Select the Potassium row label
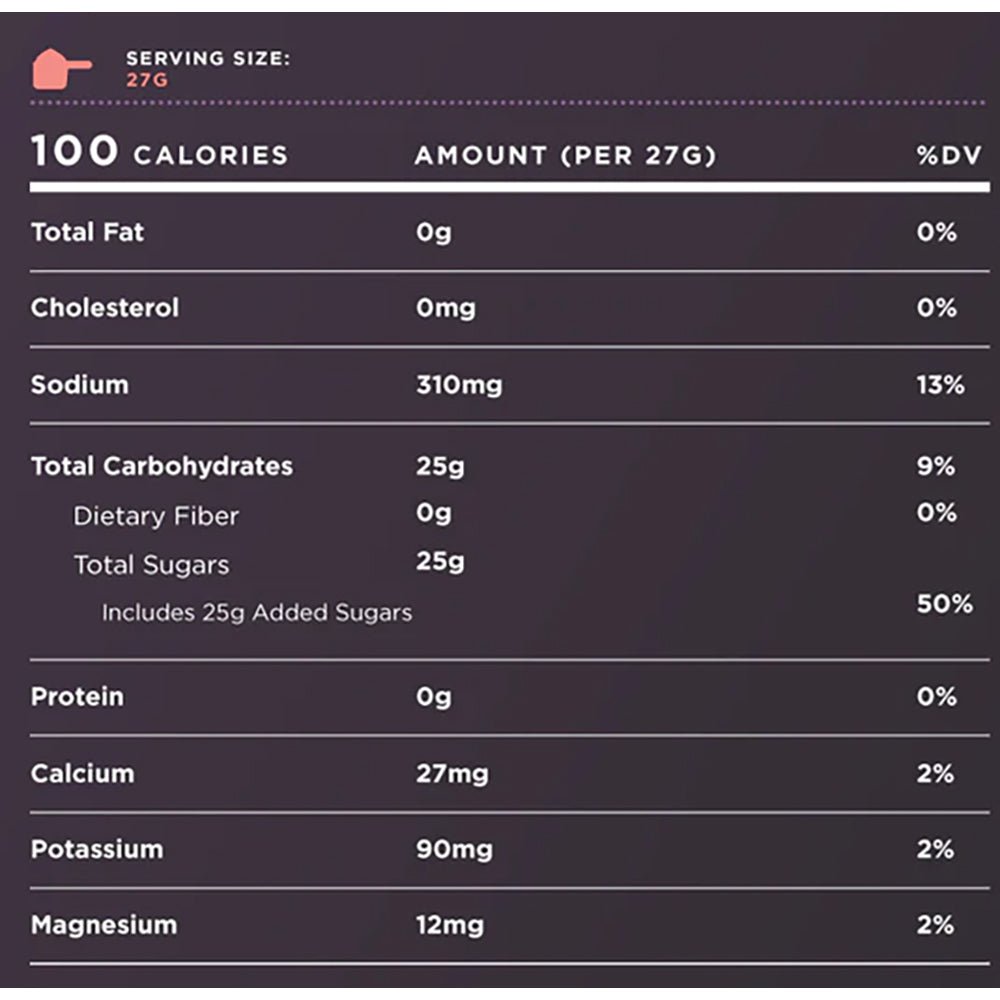This screenshot has width=1000, height=1000. (x=96, y=849)
